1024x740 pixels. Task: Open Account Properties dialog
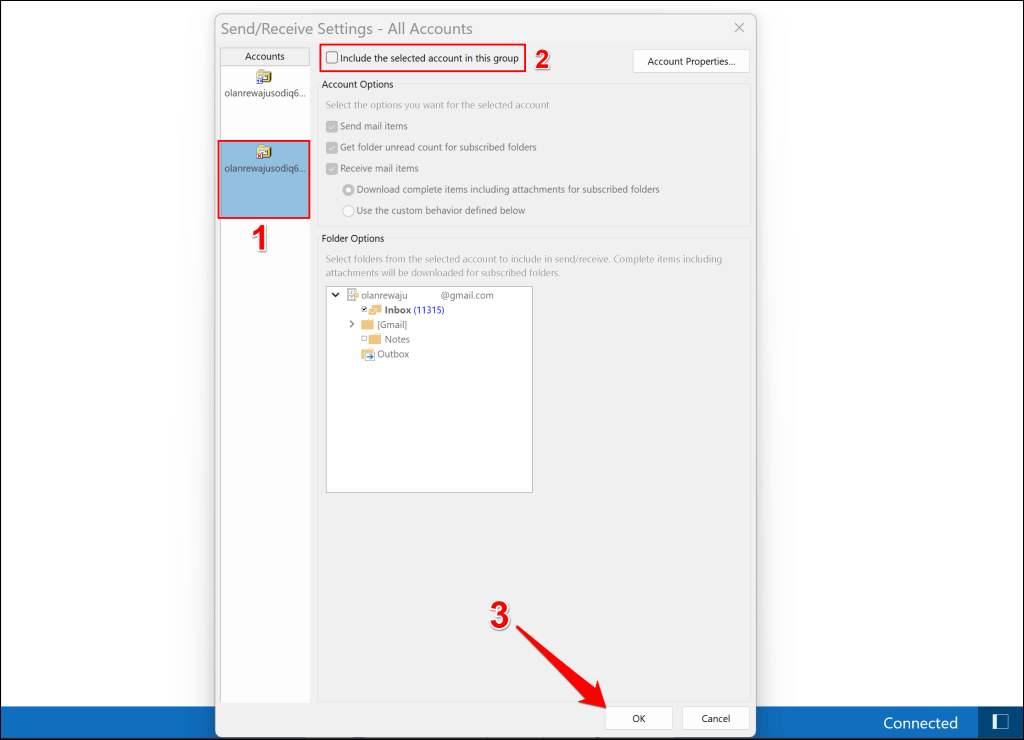[x=691, y=62]
